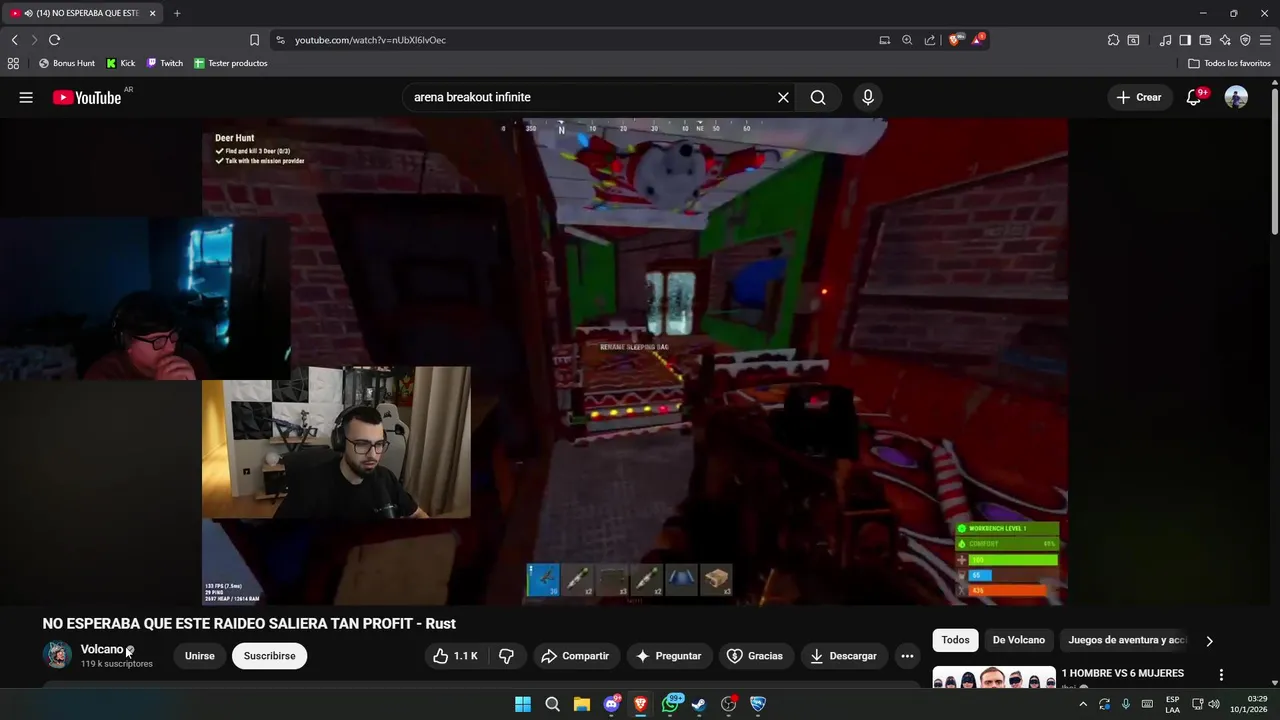Image resolution: width=1280 pixels, height=720 pixels.
Task: Open the YouTube guide hamburger menu
Action: 26,97
